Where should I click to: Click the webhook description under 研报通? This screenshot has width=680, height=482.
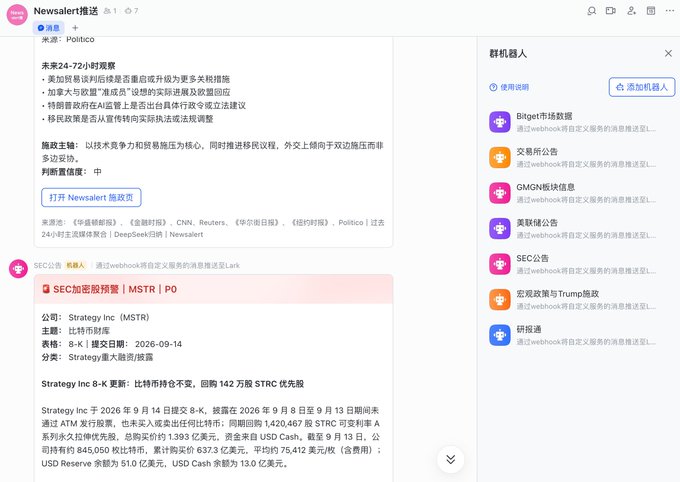coord(586,342)
